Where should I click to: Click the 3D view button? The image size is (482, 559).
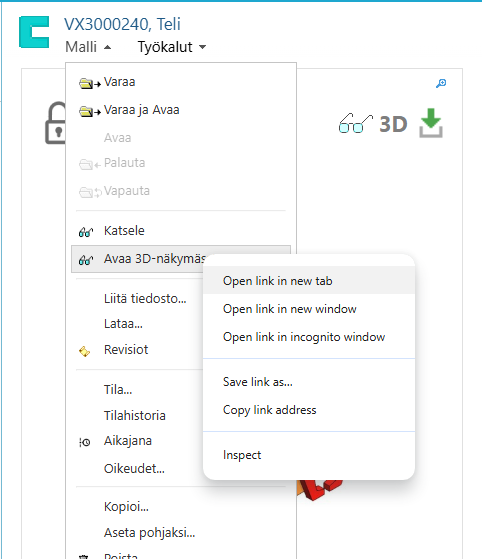[x=393, y=124]
